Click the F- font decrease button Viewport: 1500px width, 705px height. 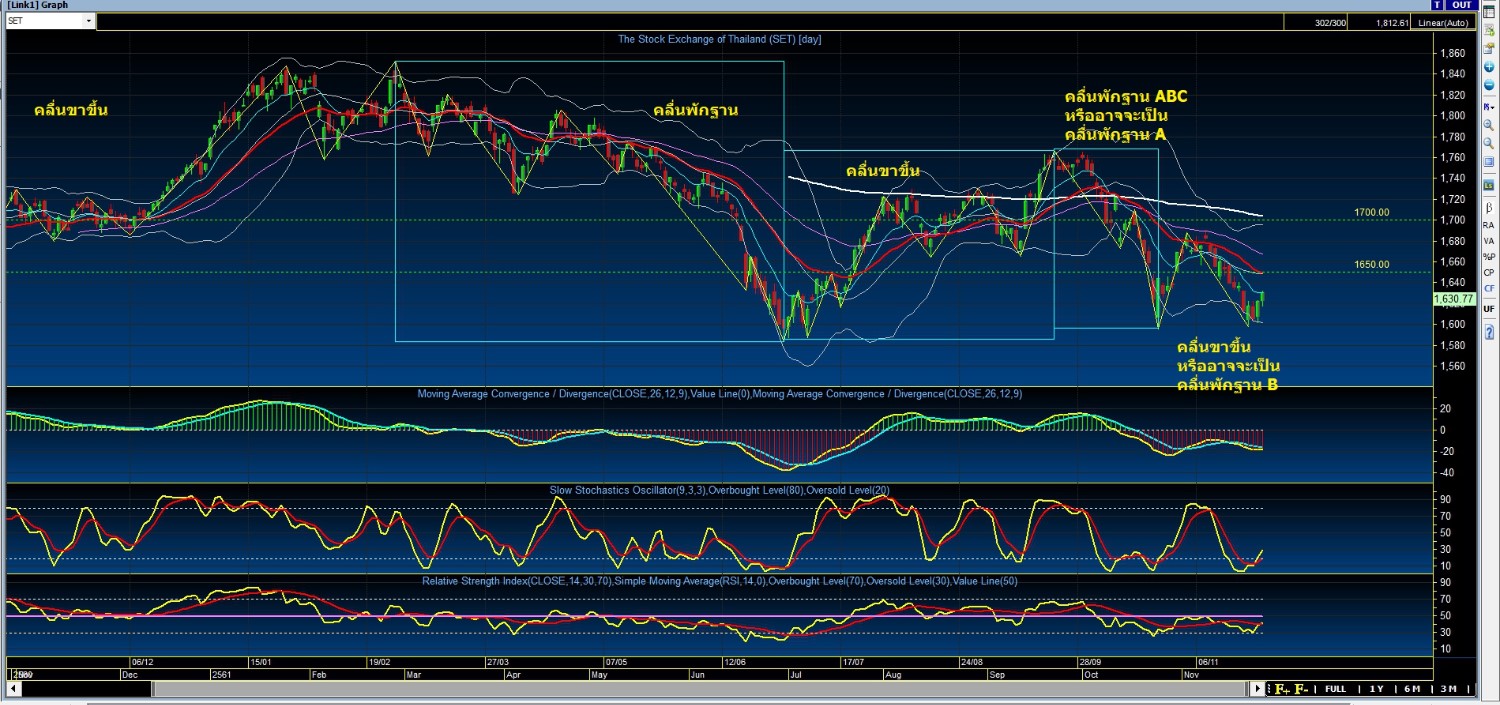(x=1301, y=689)
